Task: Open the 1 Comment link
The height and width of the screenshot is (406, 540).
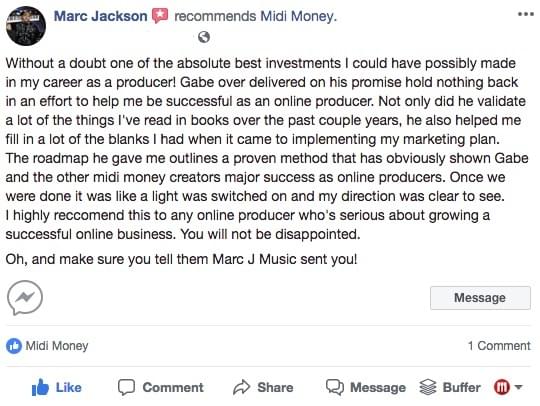Action: coord(499,346)
